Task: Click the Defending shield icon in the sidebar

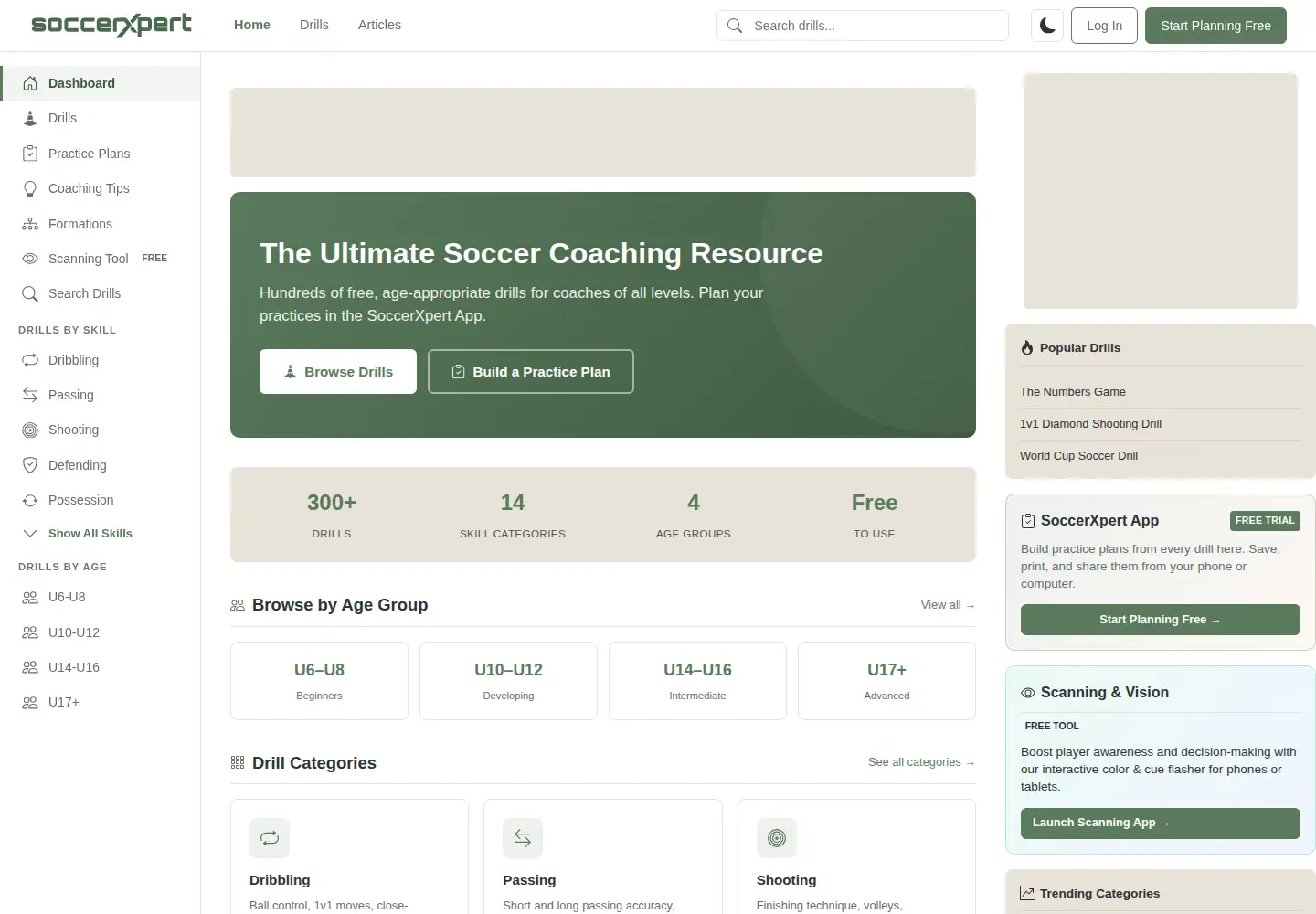Action: tap(30, 465)
